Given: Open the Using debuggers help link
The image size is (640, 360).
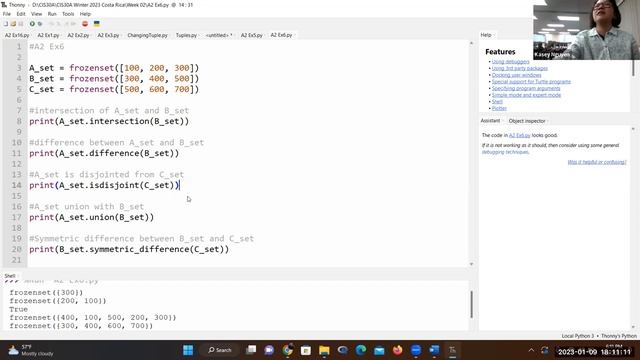Looking at the screenshot, I should pos(510,62).
